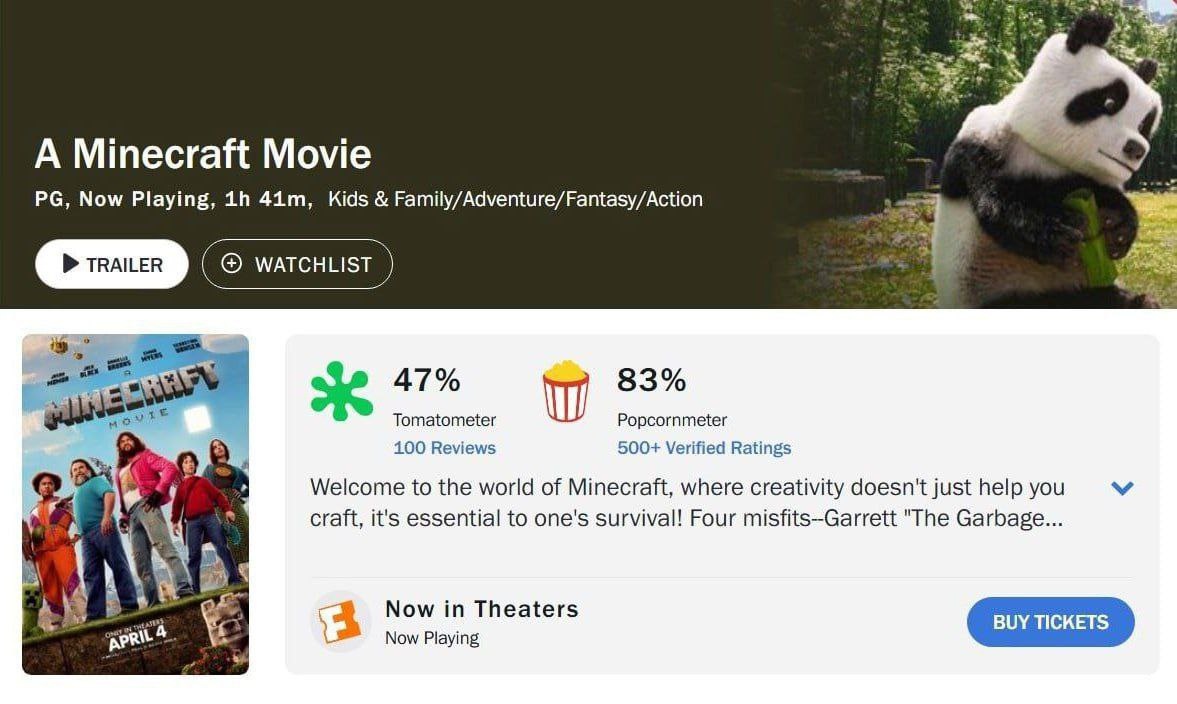Viewport: 1177px width, 704px height.
Task: Expand the synopsis with the blue chevron
Action: click(1122, 489)
